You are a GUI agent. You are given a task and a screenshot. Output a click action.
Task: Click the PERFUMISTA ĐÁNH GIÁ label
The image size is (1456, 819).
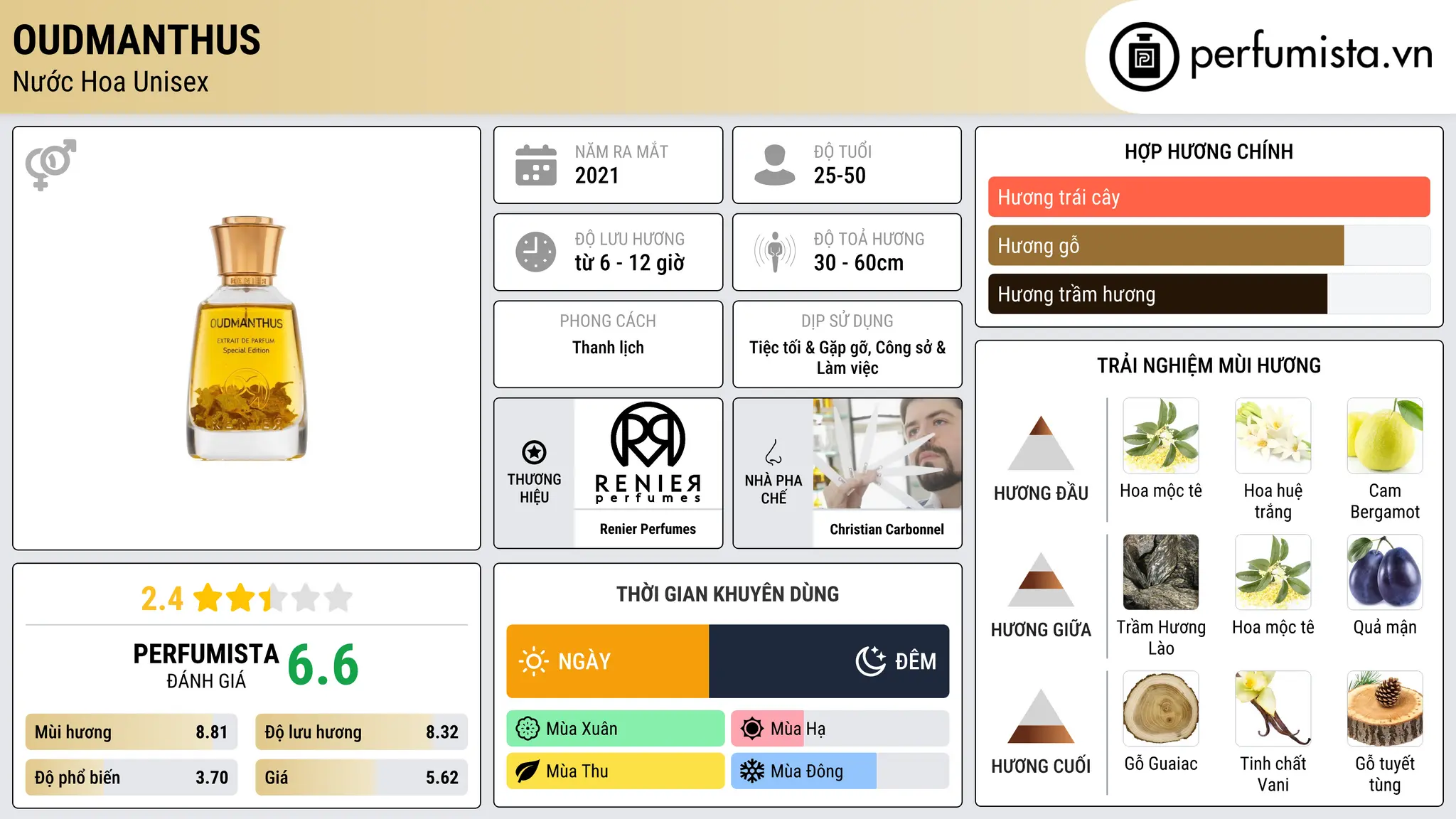coord(206,665)
